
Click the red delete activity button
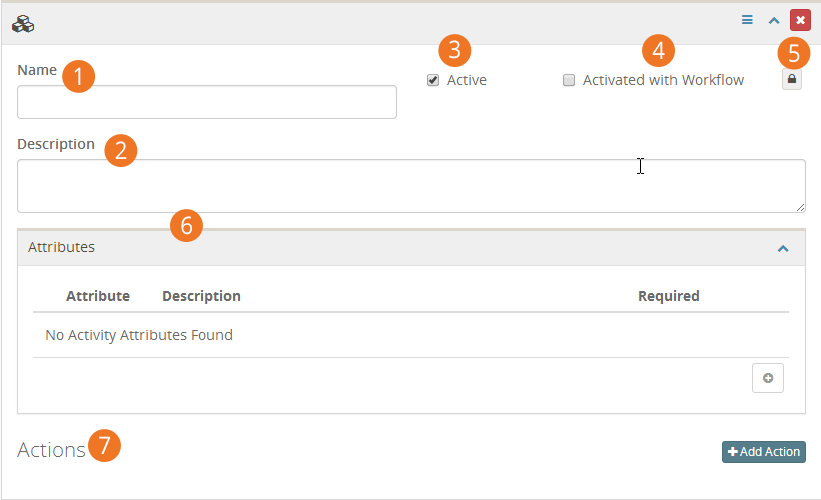pyautogui.click(x=800, y=20)
